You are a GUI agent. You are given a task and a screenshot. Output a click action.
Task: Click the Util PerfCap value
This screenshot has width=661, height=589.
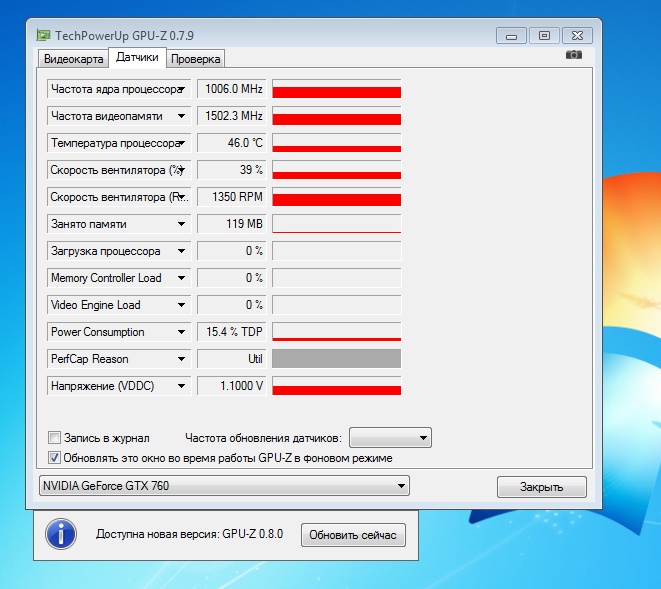[232, 359]
